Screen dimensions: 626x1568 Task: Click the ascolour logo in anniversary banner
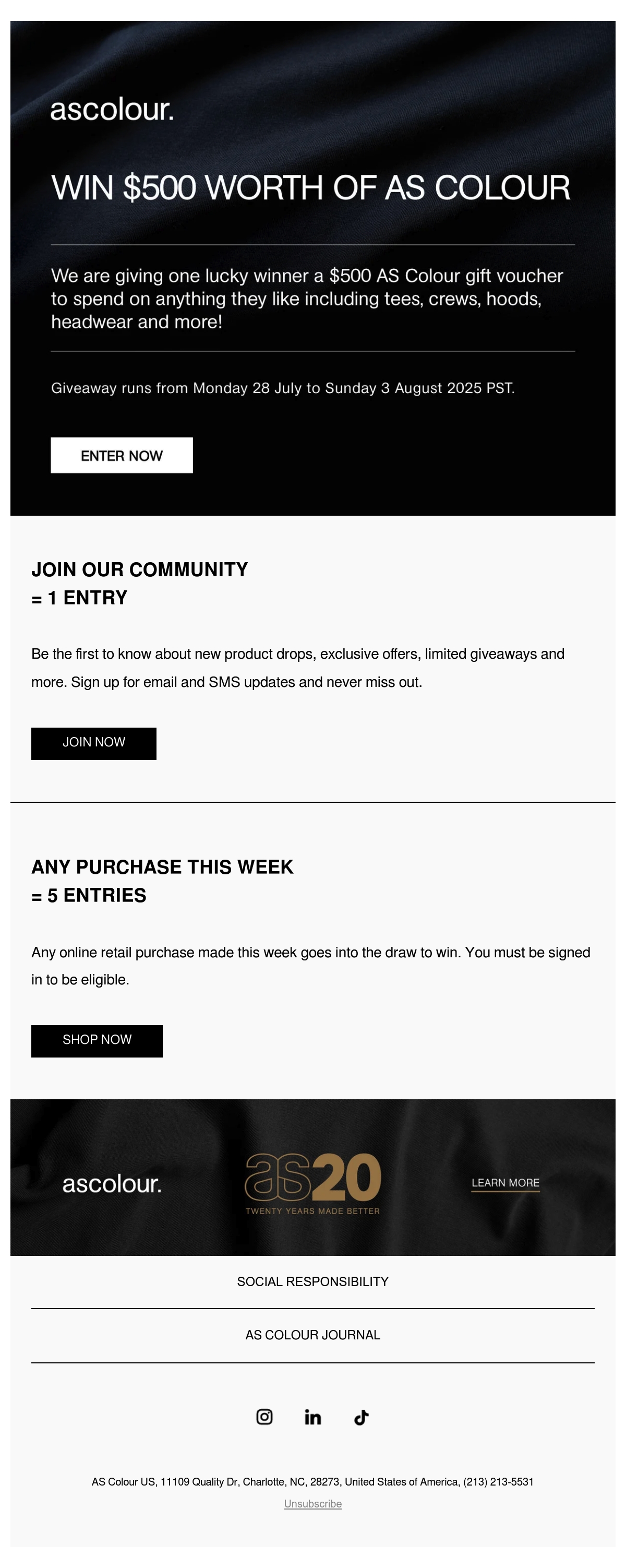click(112, 1184)
